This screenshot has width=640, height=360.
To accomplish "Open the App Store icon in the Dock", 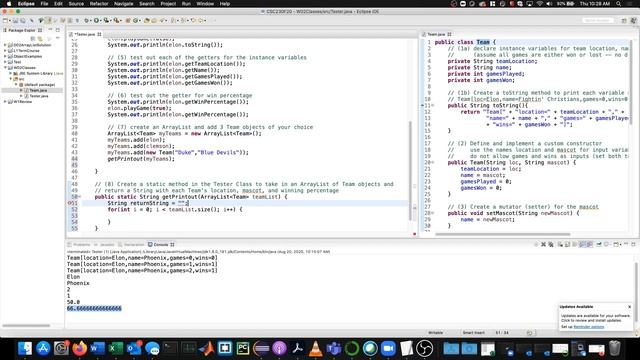I will coord(43,348).
